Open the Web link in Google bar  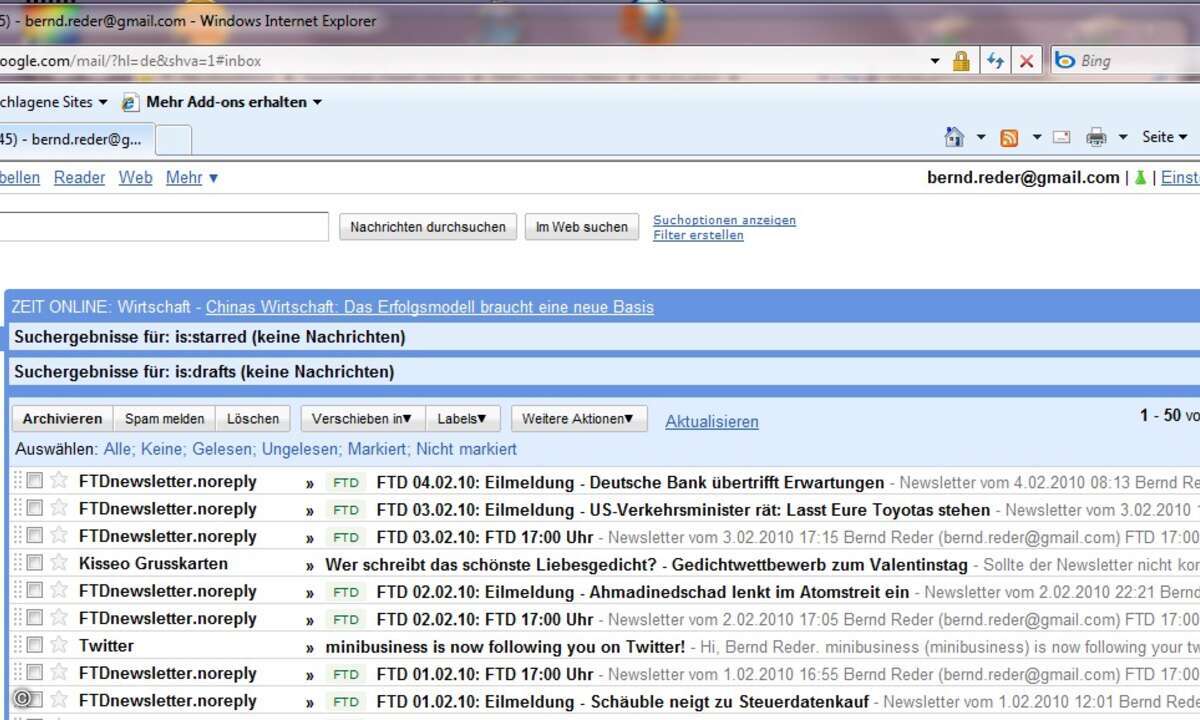point(136,178)
